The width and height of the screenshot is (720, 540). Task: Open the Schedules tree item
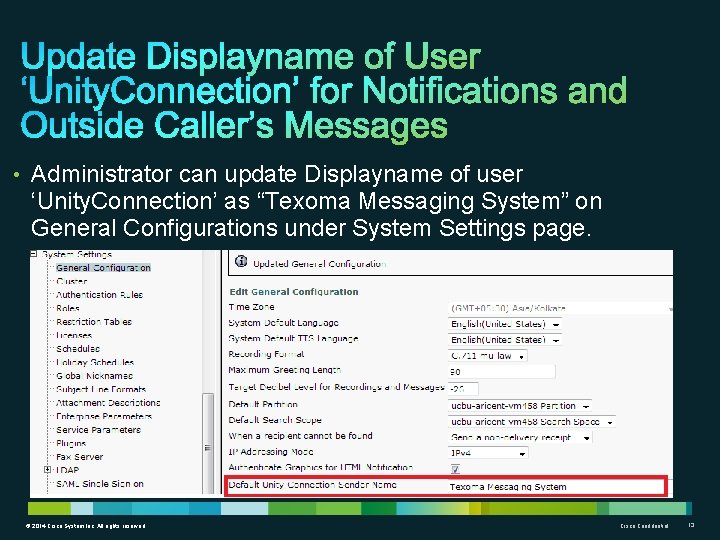78,349
